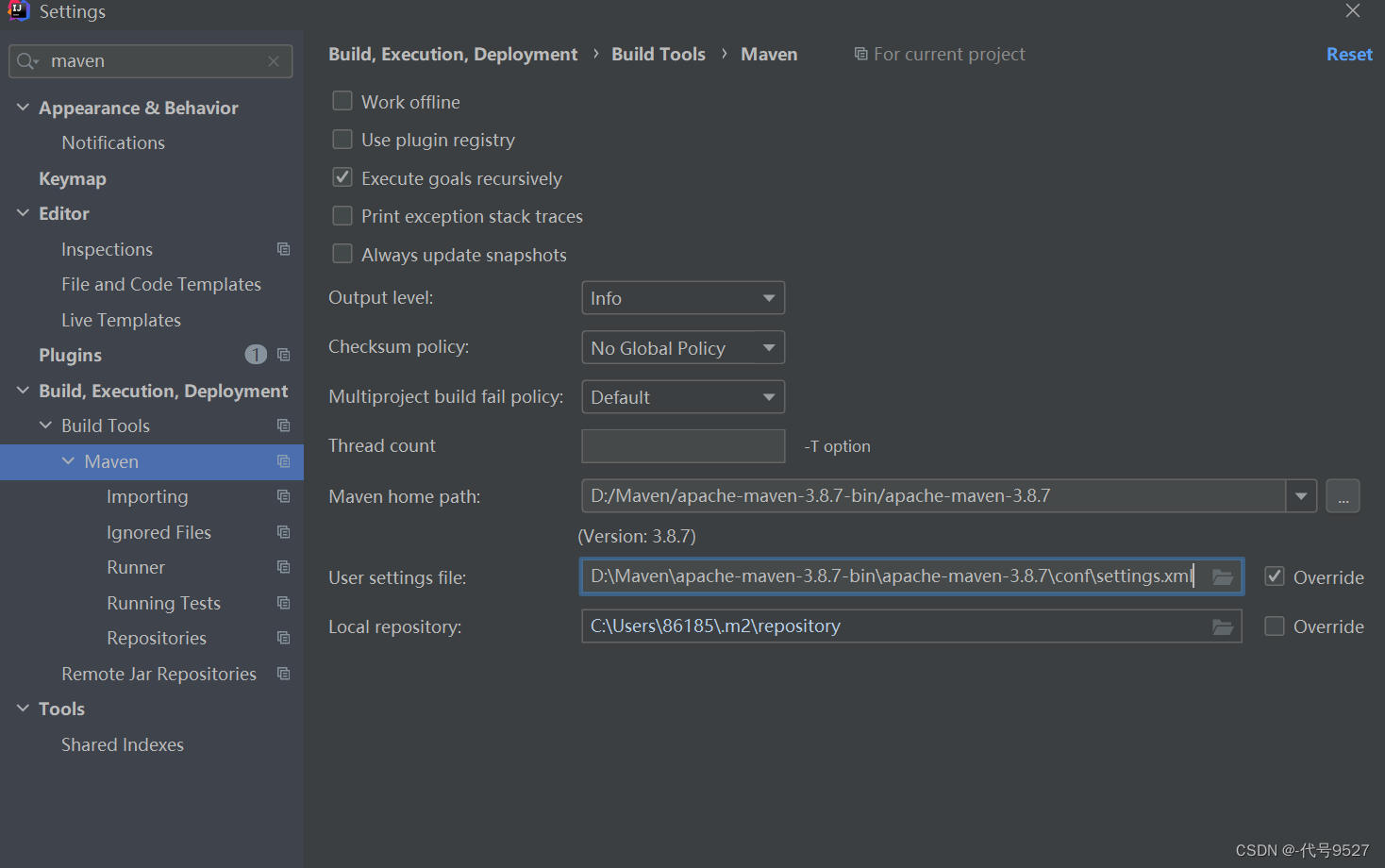Open the Keymap settings page

pyautogui.click(x=73, y=178)
